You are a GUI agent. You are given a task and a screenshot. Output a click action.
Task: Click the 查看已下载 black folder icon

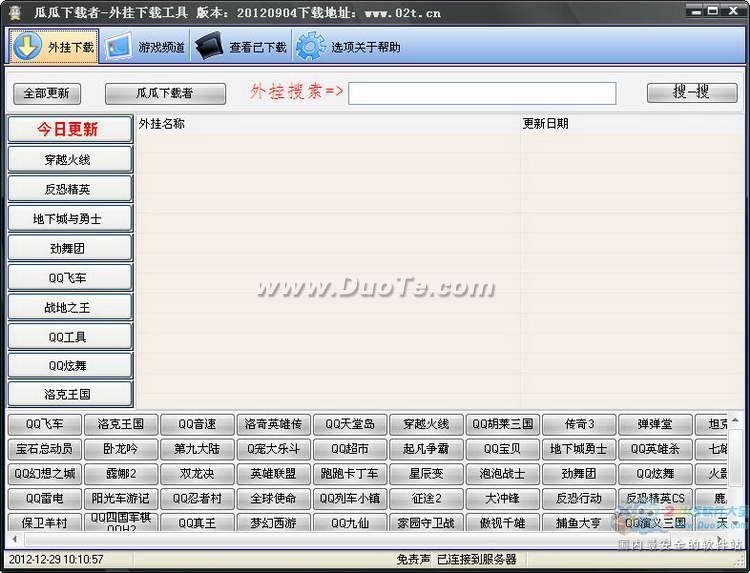click(x=209, y=46)
